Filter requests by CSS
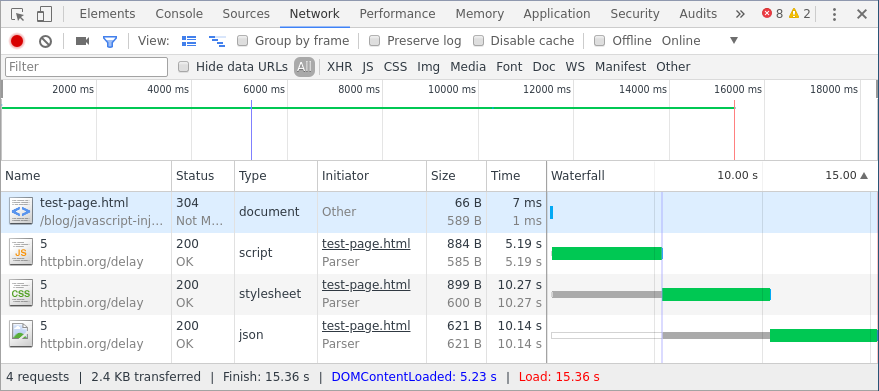Image resolution: width=879 pixels, height=391 pixels. [395, 67]
